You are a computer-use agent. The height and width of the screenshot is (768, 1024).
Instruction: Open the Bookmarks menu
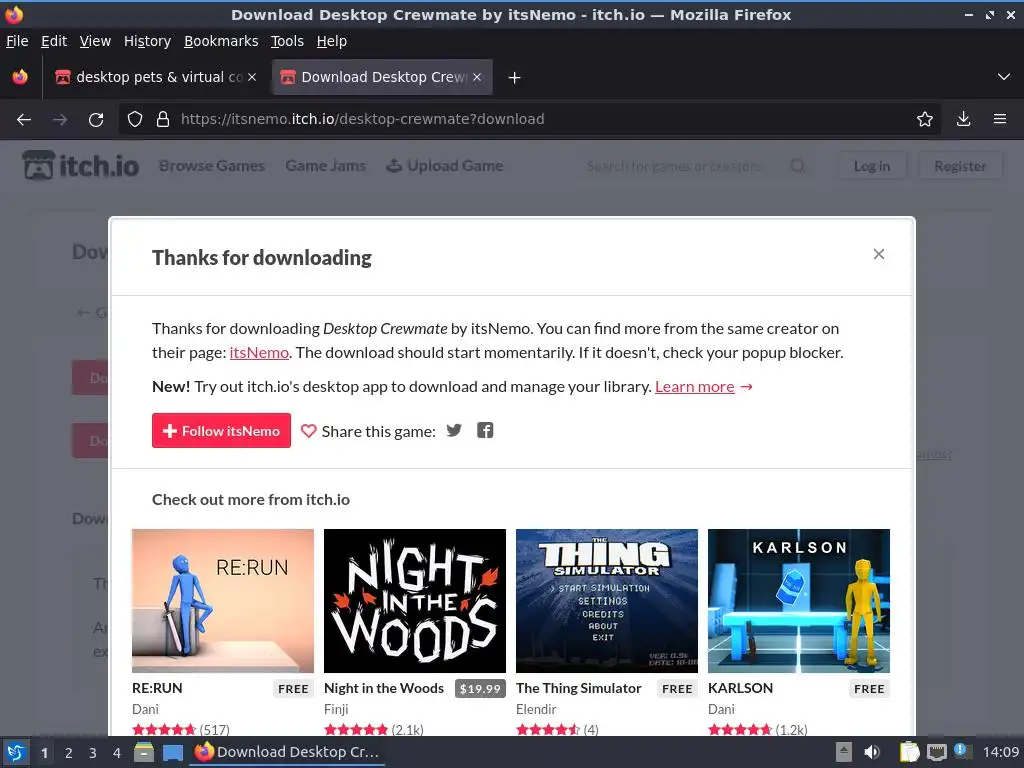click(x=221, y=41)
